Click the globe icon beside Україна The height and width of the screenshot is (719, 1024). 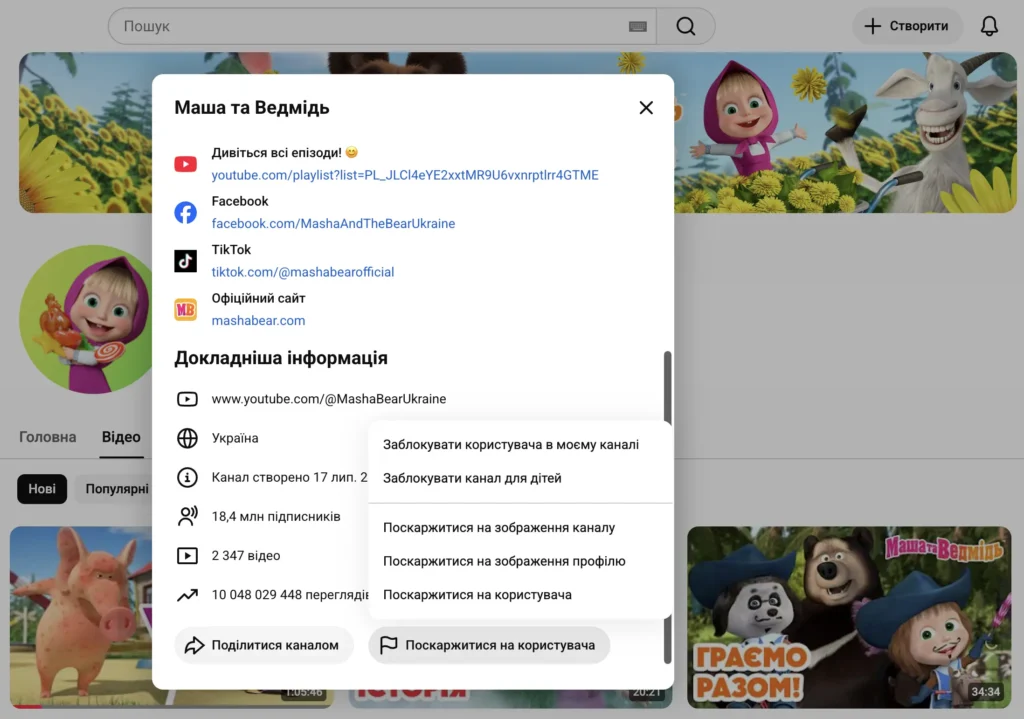pos(187,438)
